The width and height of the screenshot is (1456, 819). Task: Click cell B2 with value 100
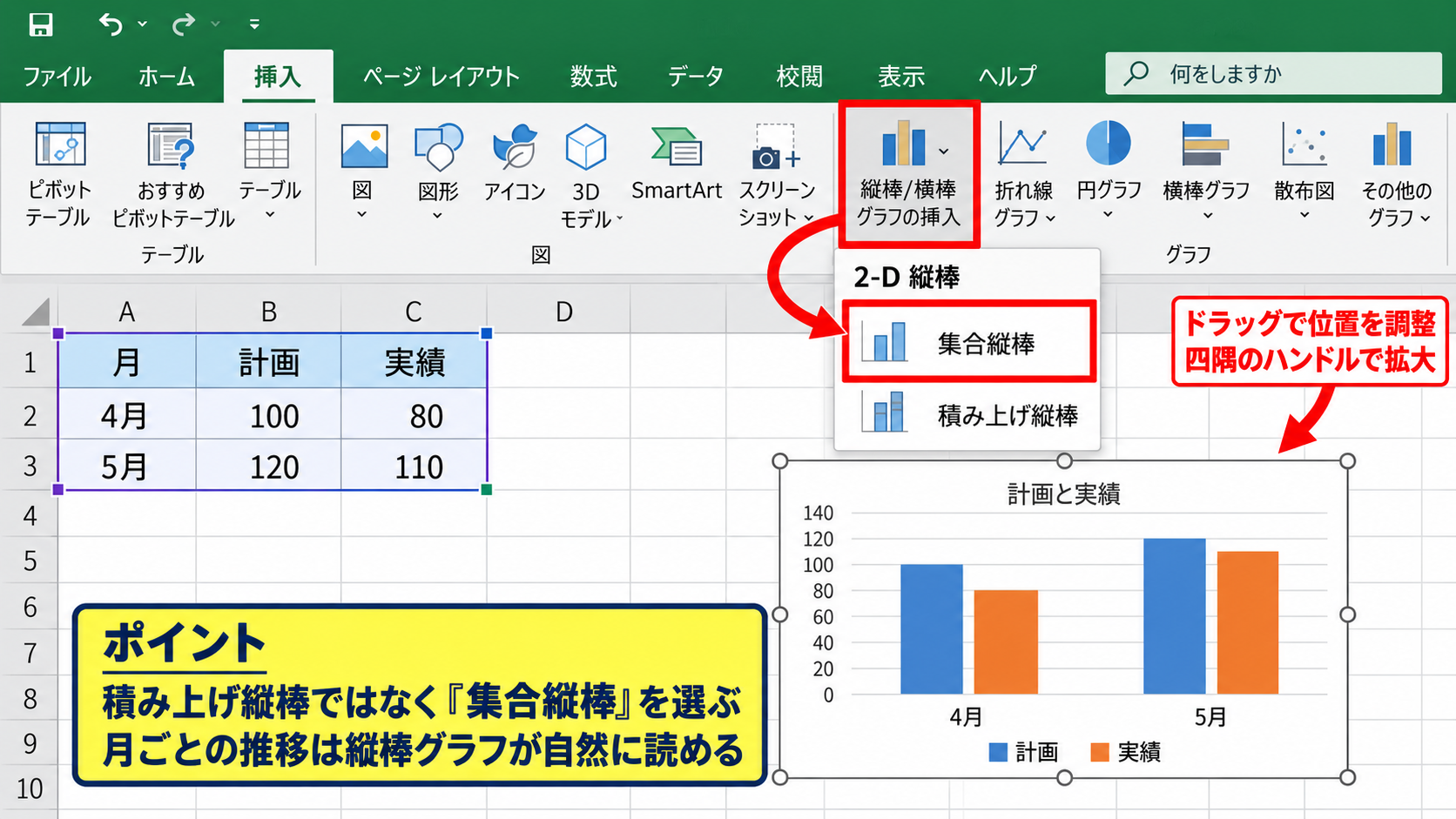coord(269,415)
